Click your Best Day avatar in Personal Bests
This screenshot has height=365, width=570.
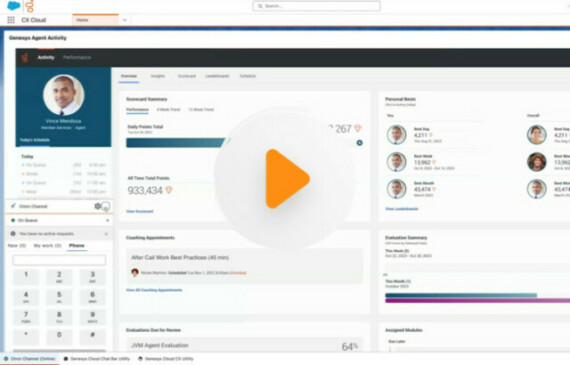(396, 135)
